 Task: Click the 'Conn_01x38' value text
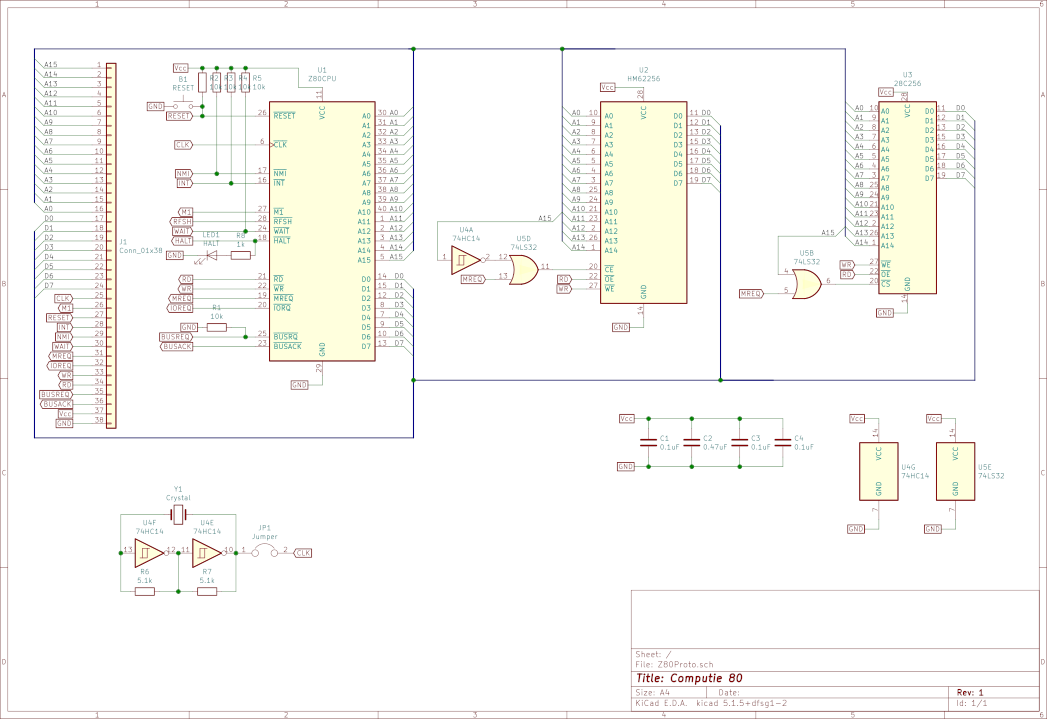[x=140, y=251]
